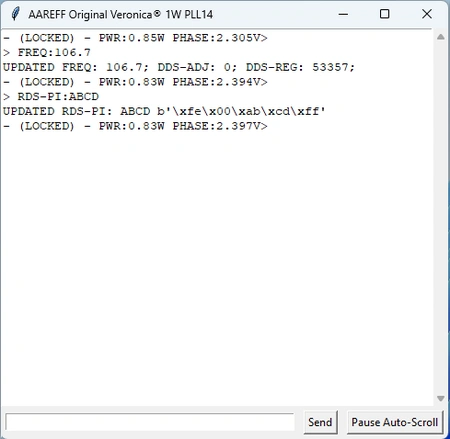Focus the command input field

[x=150, y=422]
